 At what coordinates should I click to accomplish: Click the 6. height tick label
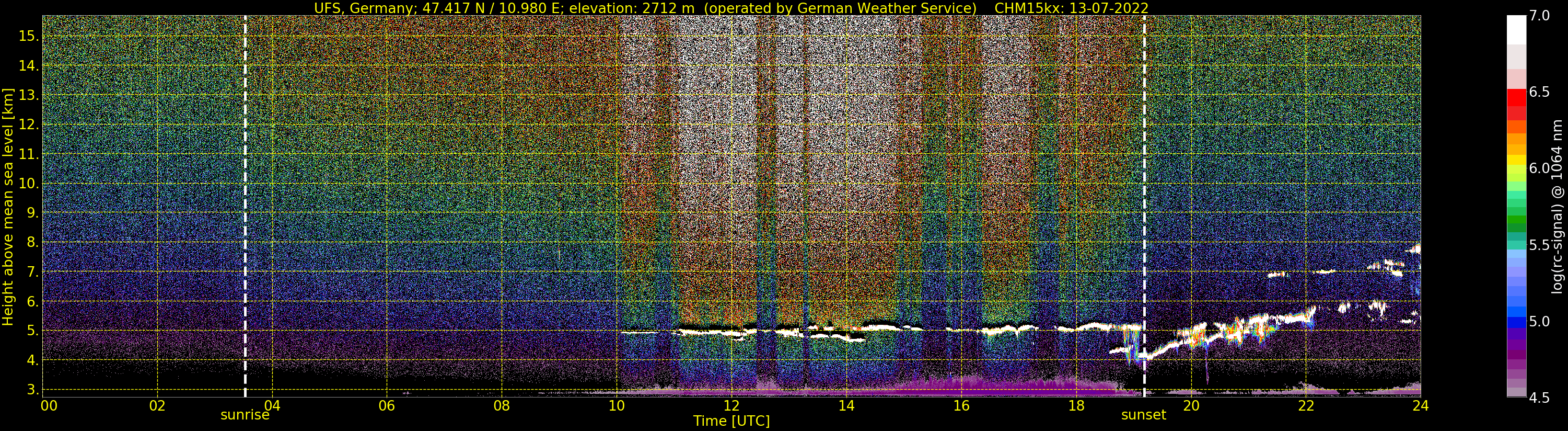tap(32, 301)
